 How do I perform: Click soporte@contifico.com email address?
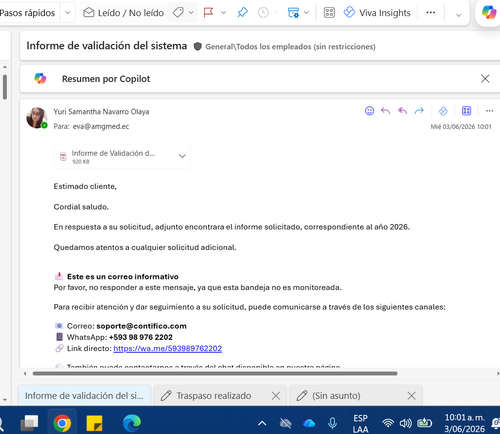coord(141,326)
